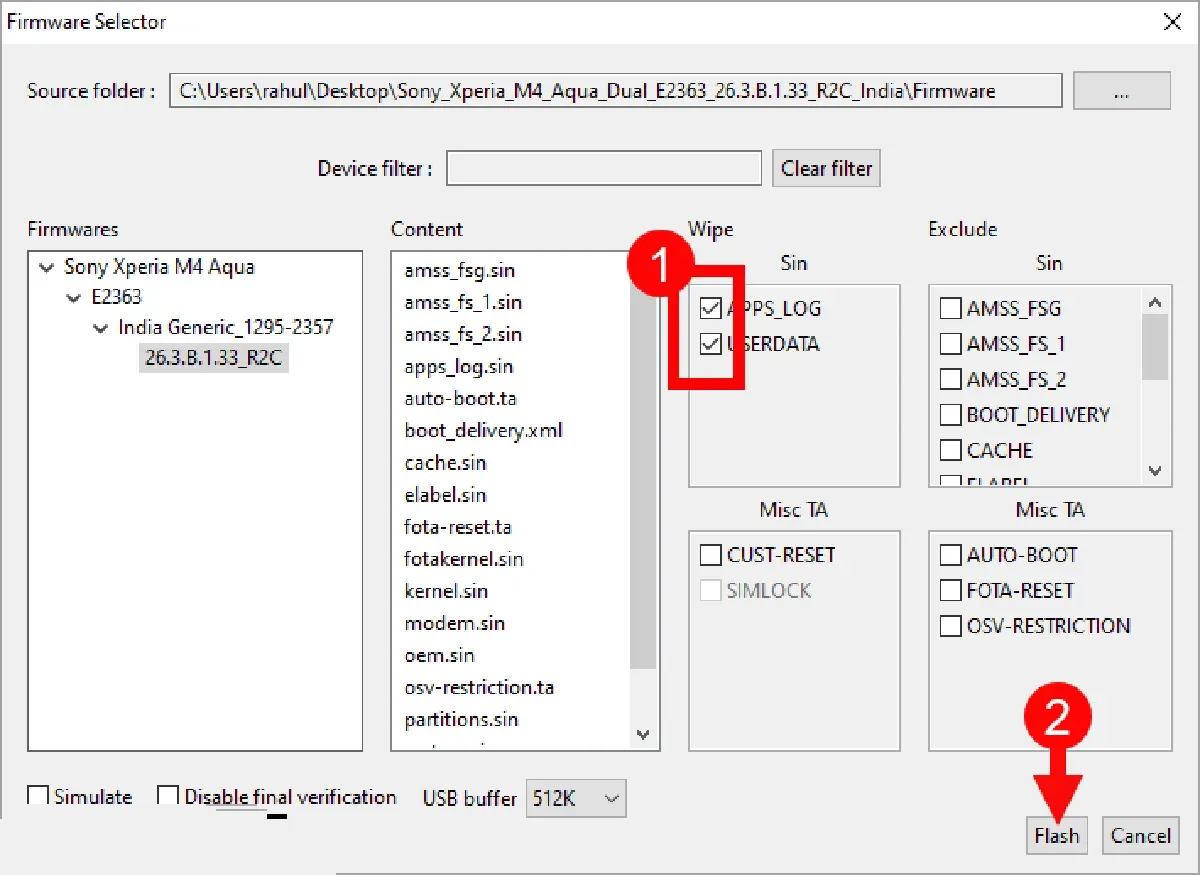Screen dimensions: 1200x875
Task: Select firmware version 26.3.B.1.33_R2C
Action: [213, 358]
